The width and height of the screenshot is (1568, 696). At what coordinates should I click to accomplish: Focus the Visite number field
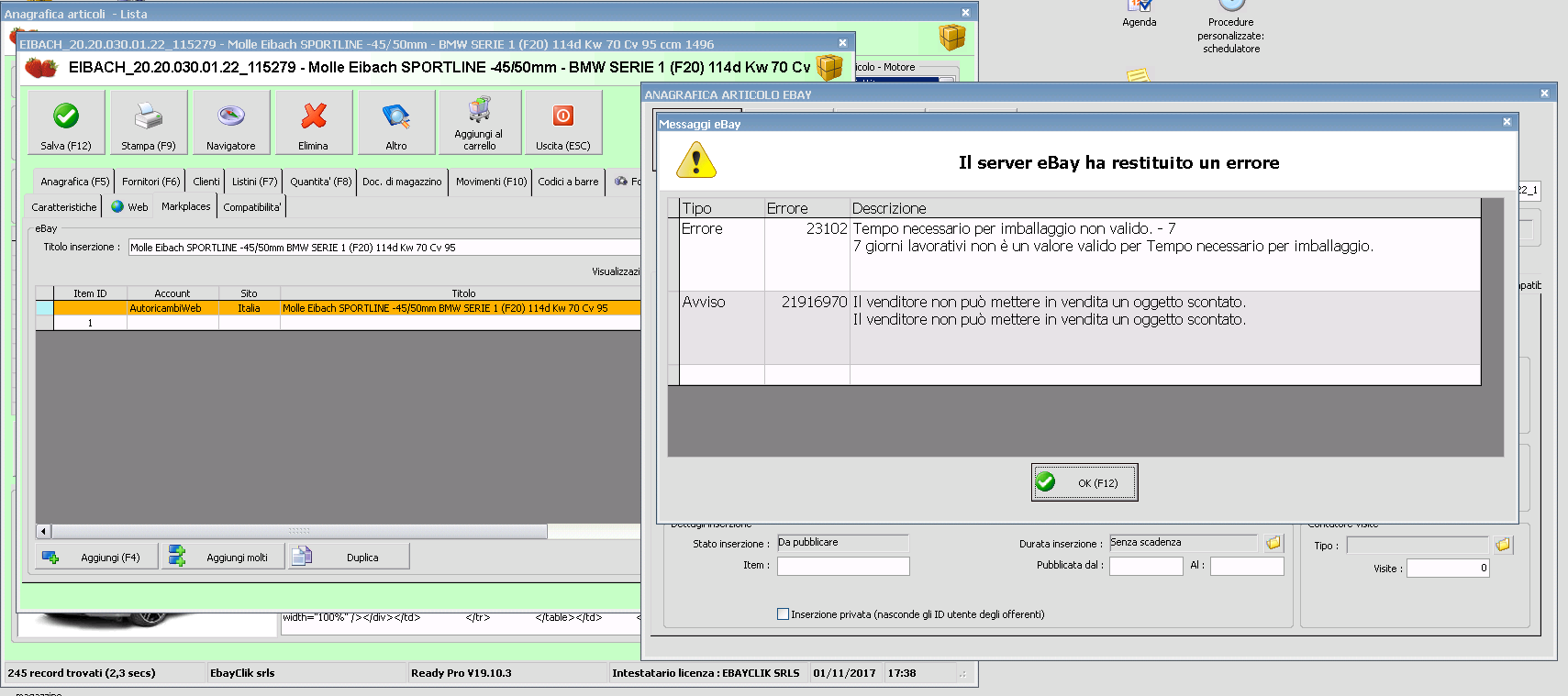click(1448, 569)
